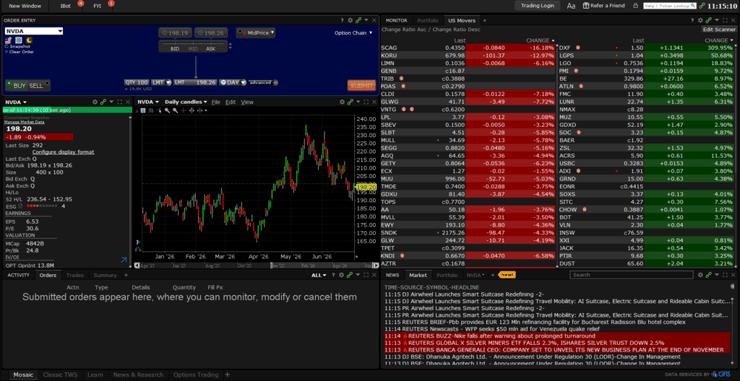The width and height of the screenshot is (740, 381).
Task: Click the orange SUBMIT button
Action: coord(362,85)
